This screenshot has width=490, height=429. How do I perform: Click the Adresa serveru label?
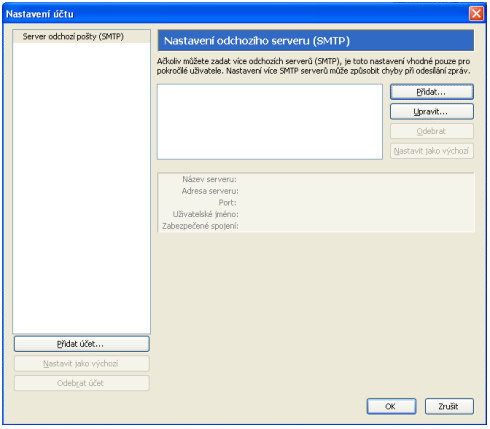[210, 191]
